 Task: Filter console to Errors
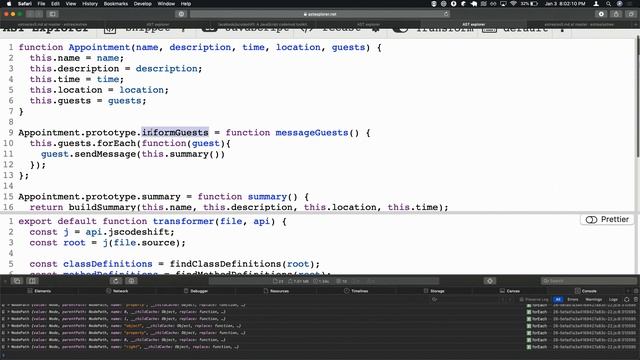(573, 300)
